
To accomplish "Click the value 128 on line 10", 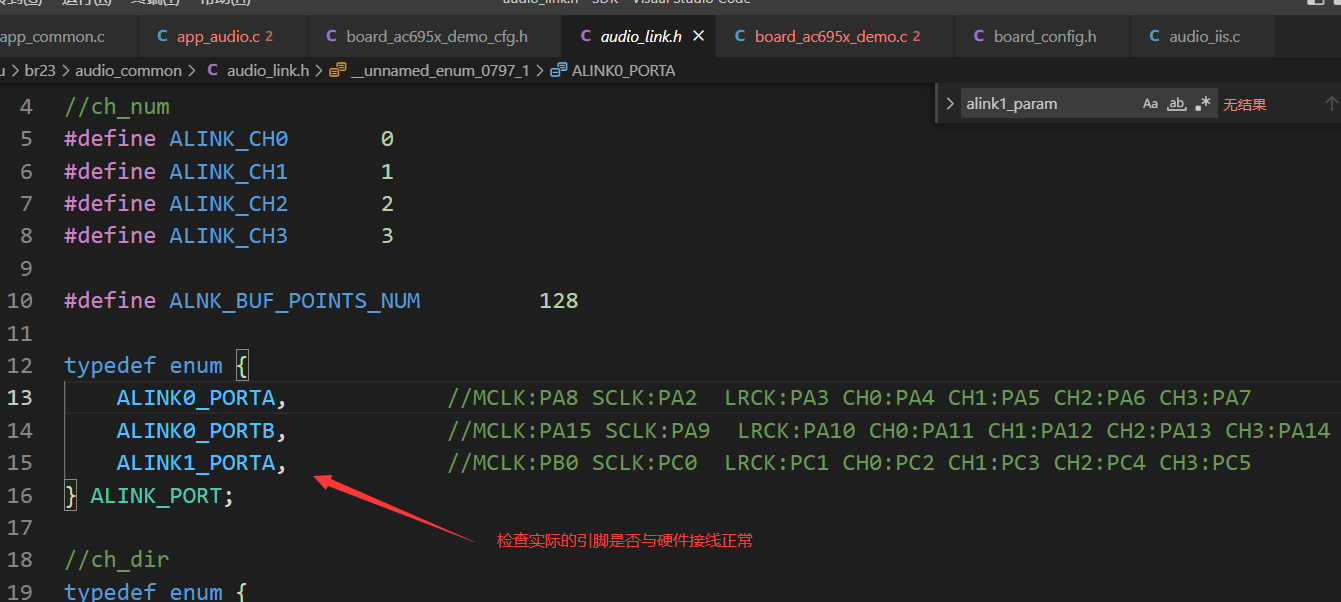I will click(x=558, y=300).
